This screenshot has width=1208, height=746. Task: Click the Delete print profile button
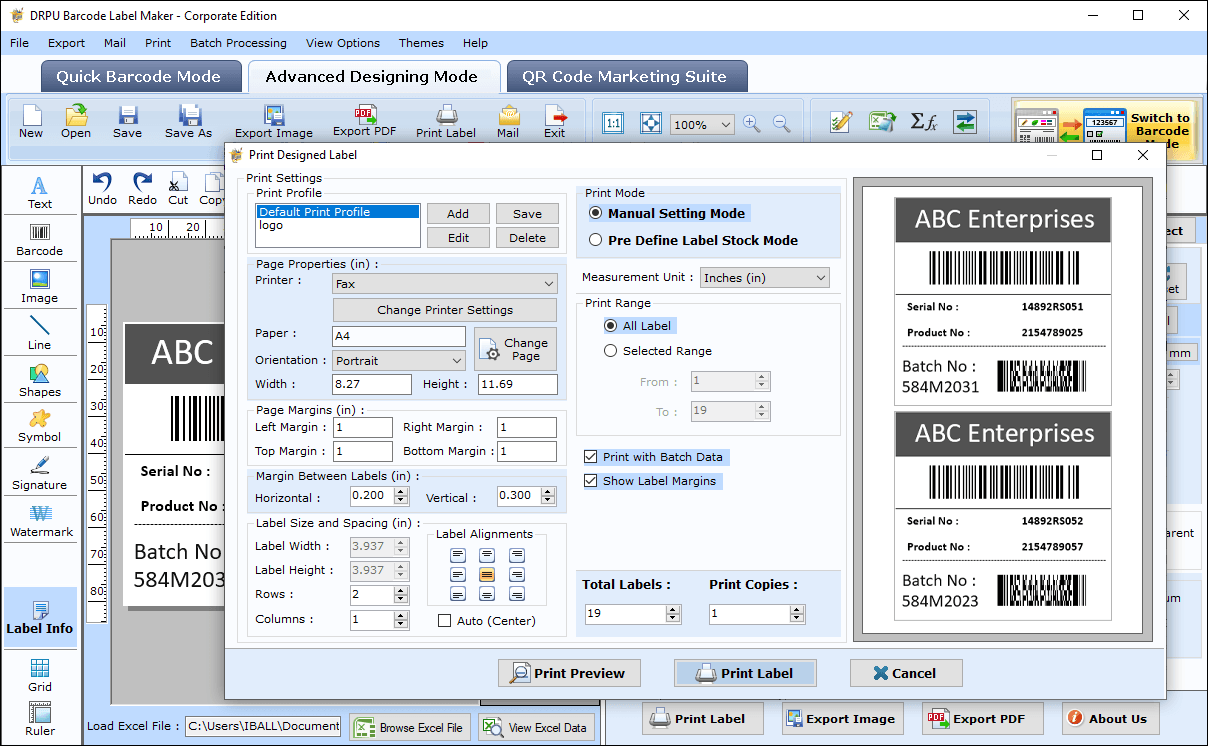pyautogui.click(x=527, y=238)
